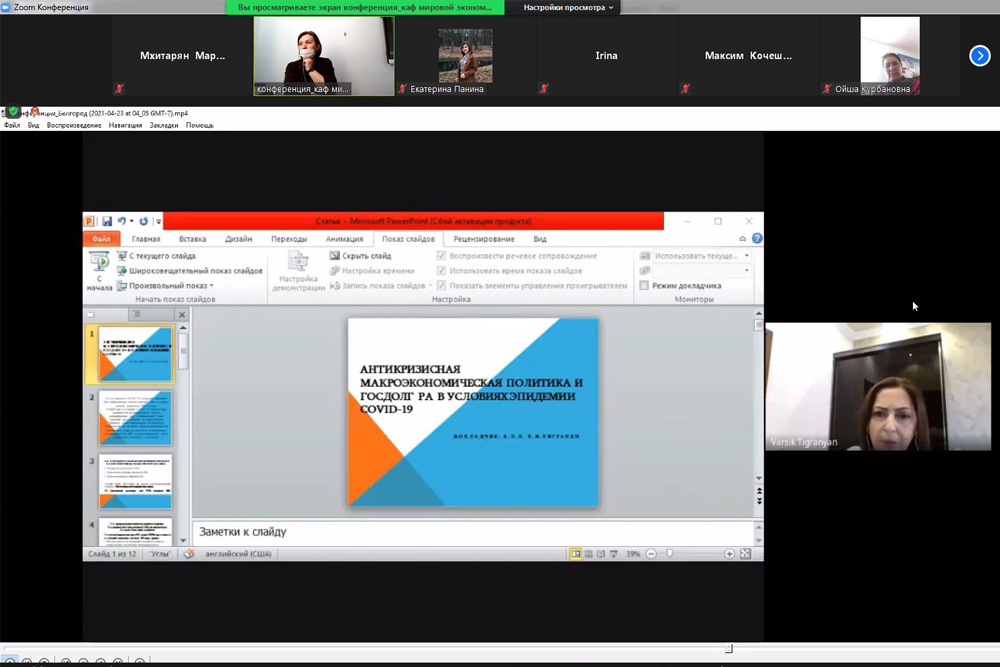Screen dimensions: 1000x667
Task: Click the Save icon in quick access toolbar
Action: pyautogui.click(x=106, y=221)
